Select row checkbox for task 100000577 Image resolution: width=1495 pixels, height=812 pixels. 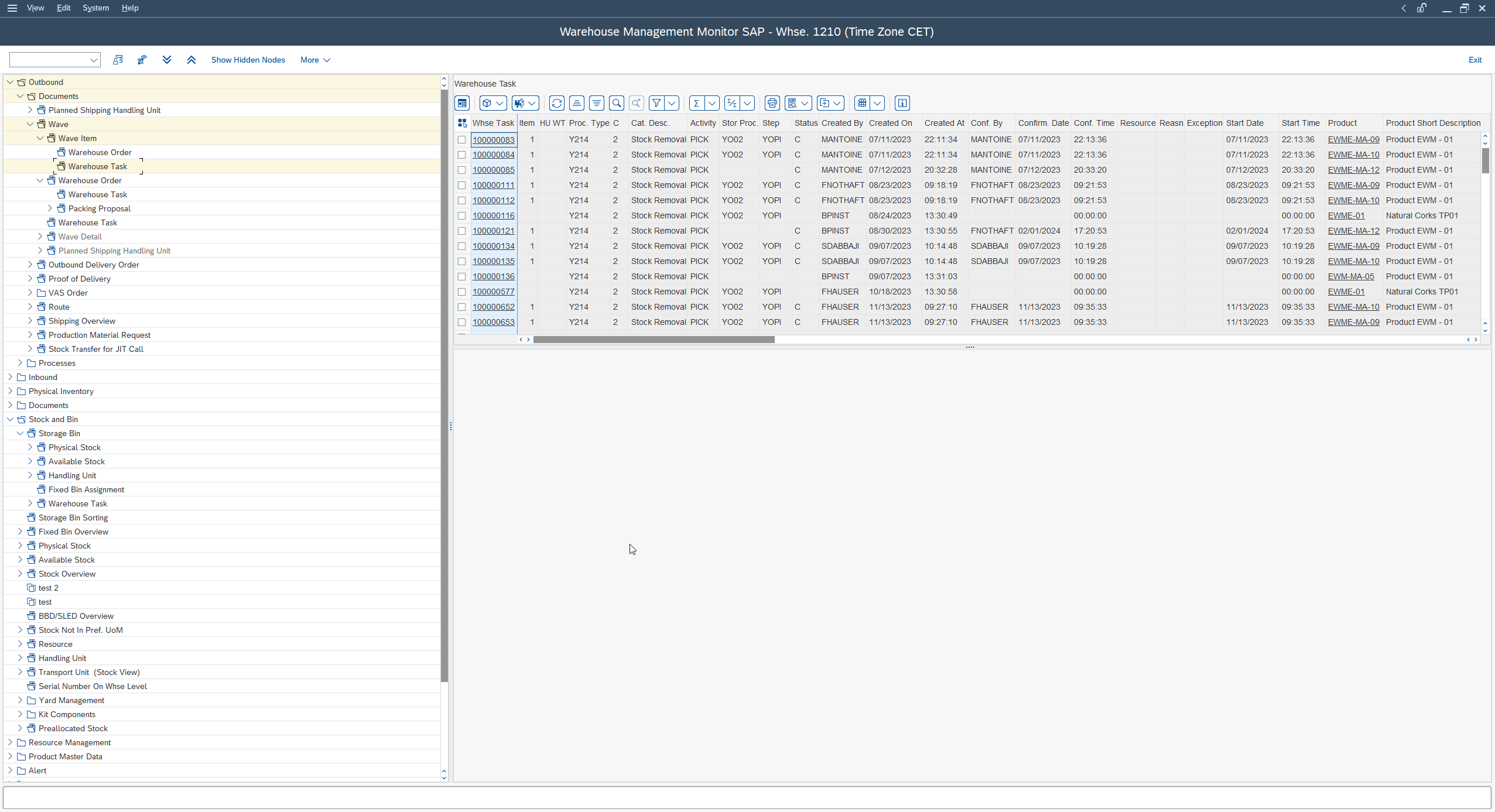point(461,292)
